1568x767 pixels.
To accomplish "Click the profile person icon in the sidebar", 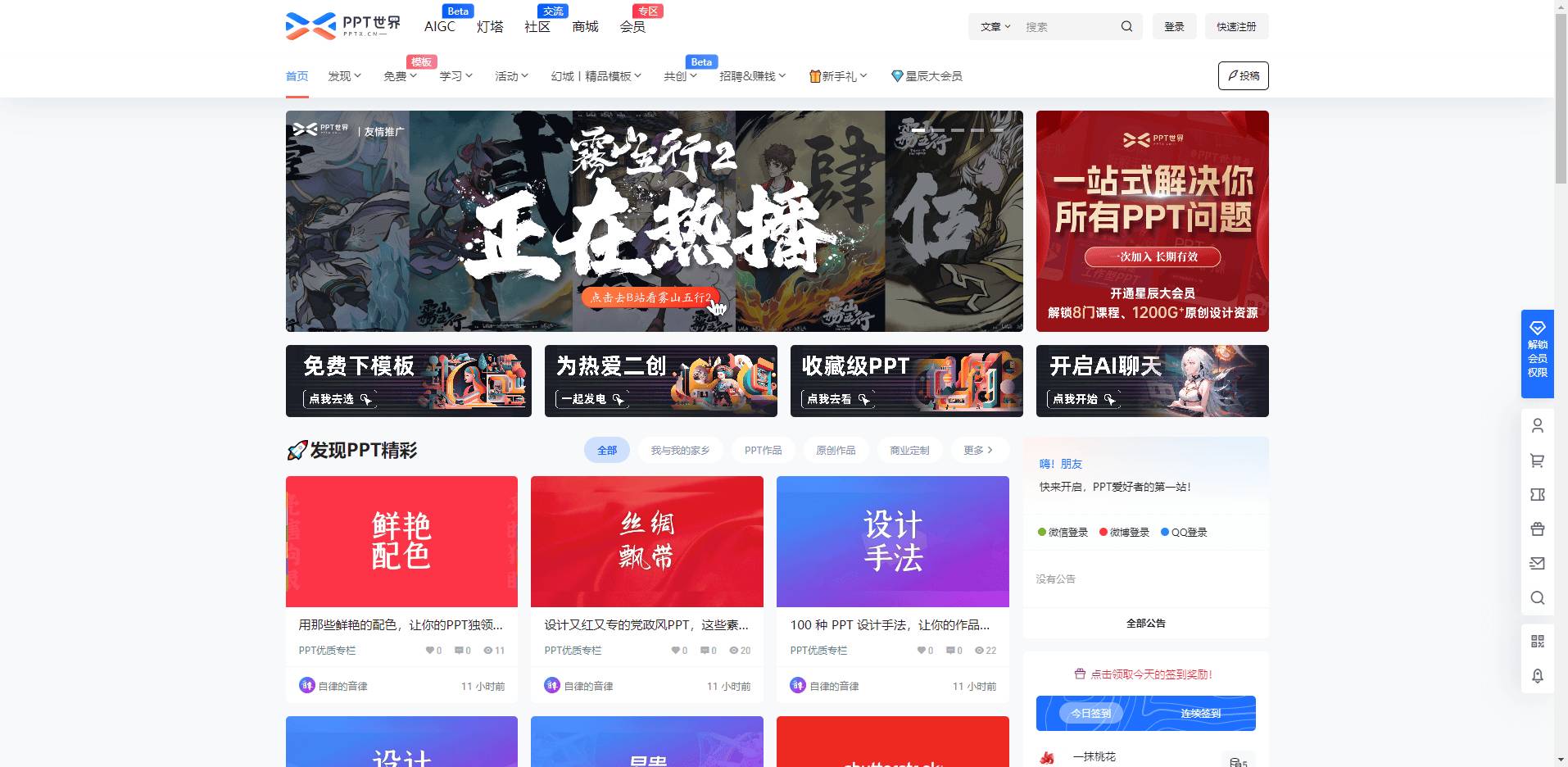I will tap(1538, 425).
